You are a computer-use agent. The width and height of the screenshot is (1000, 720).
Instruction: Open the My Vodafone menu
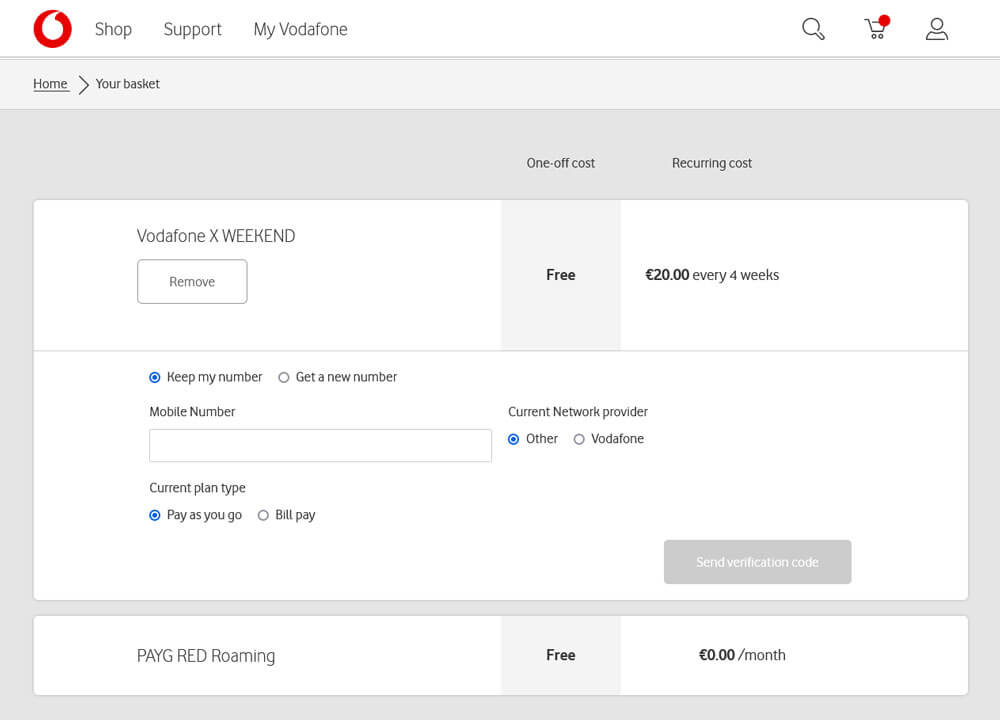[300, 29]
